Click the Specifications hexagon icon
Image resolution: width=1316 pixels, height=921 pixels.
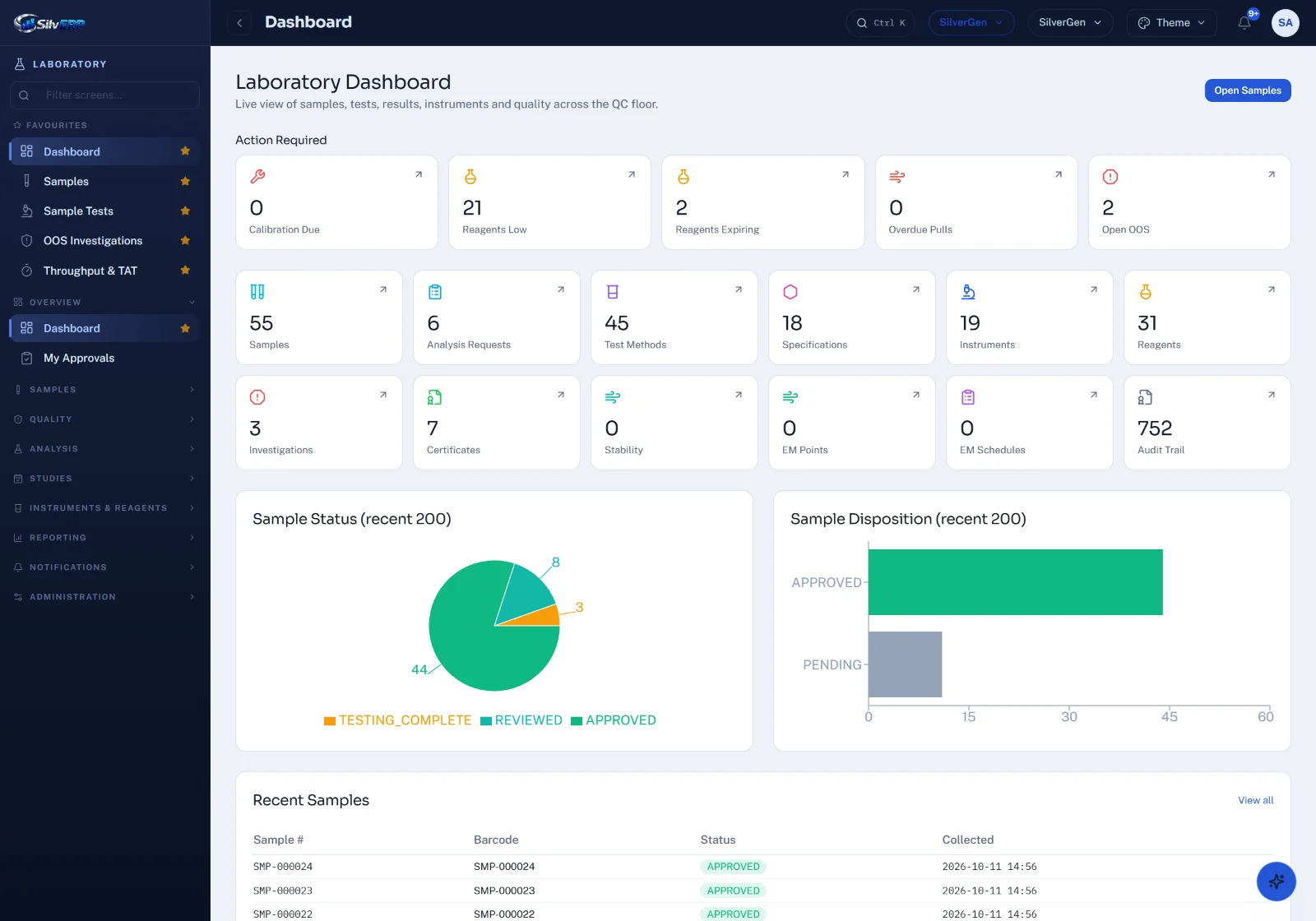pyautogui.click(x=790, y=292)
